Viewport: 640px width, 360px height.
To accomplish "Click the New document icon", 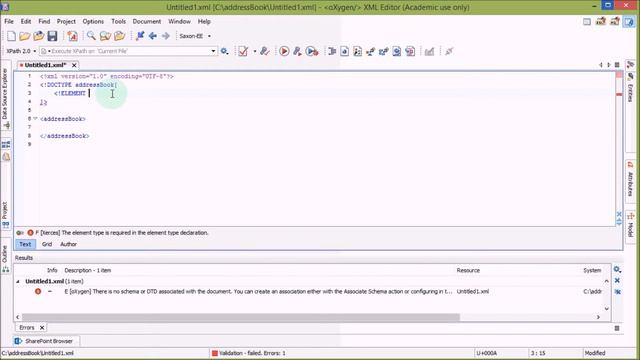I will (x=11, y=36).
